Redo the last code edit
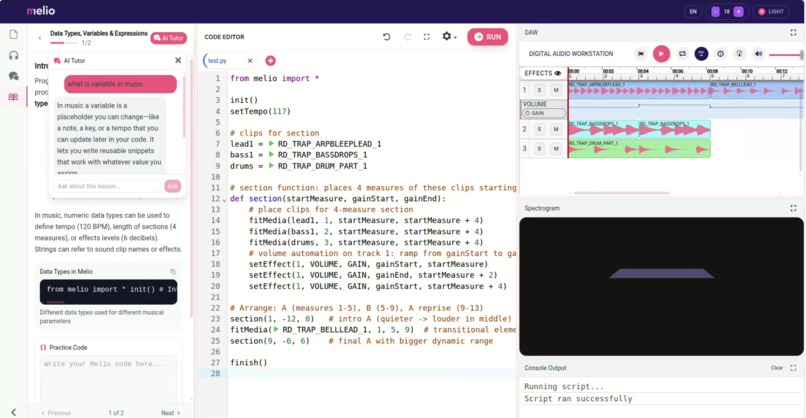The image size is (806, 418). [408, 37]
